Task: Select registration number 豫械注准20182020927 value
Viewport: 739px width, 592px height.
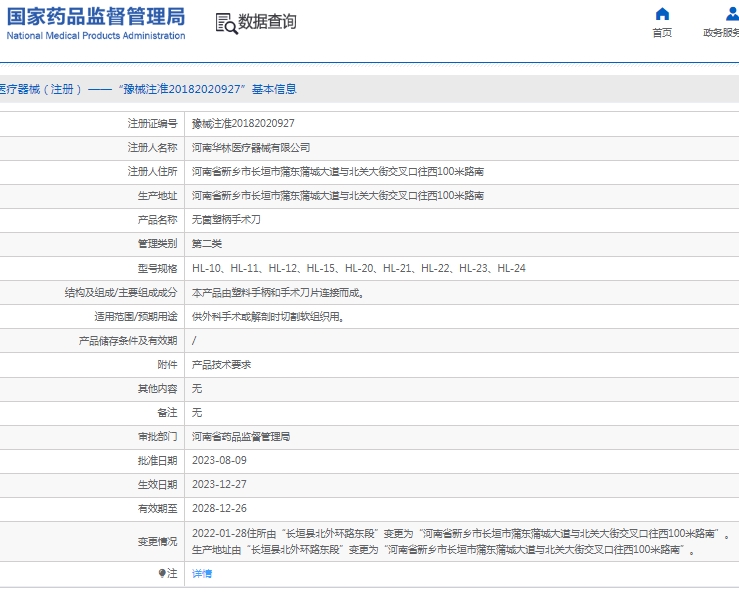Action: [243, 123]
